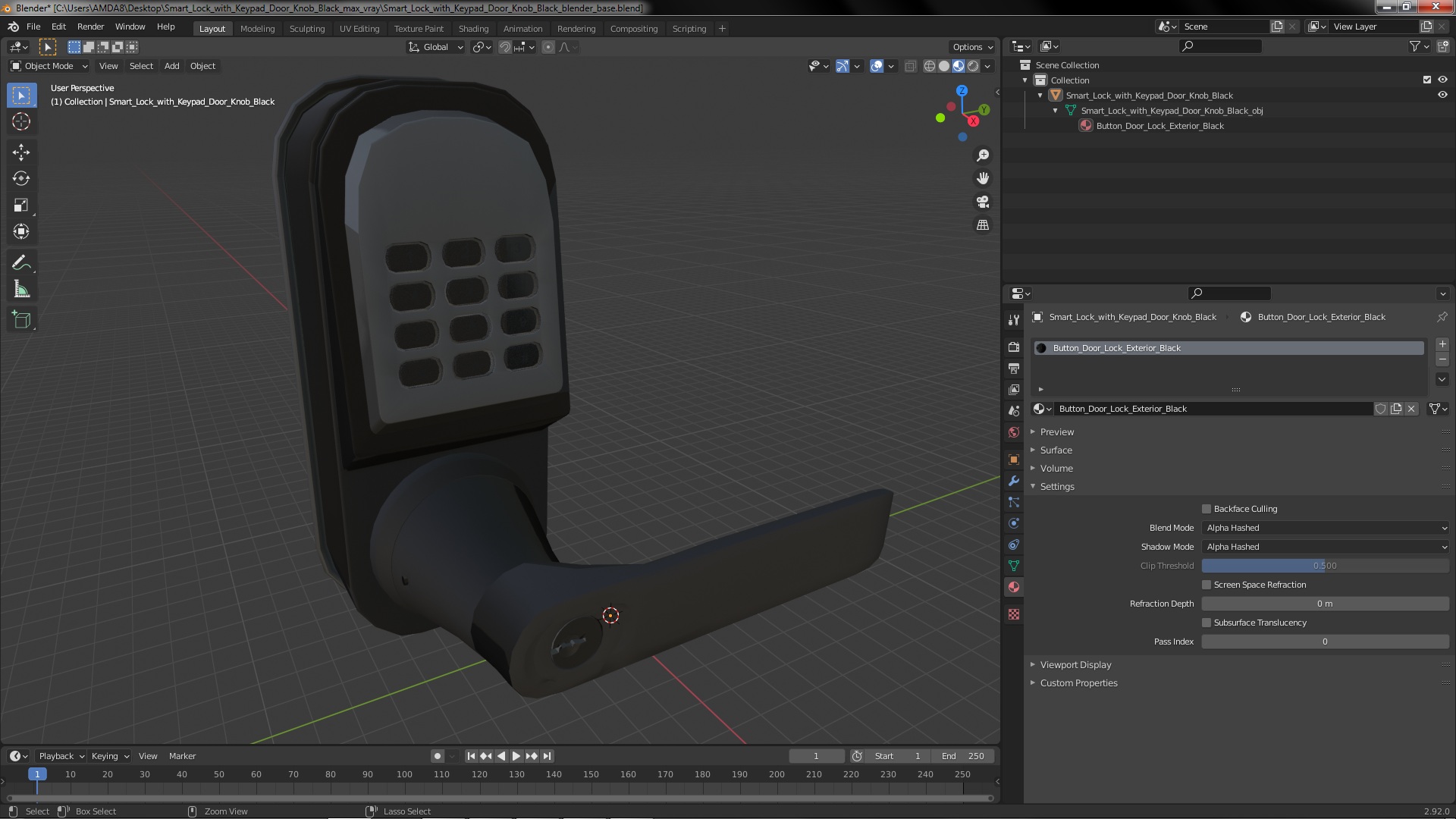The image size is (1456, 819).
Task: Toggle X-ray mode in viewport header
Action: tap(911, 67)
